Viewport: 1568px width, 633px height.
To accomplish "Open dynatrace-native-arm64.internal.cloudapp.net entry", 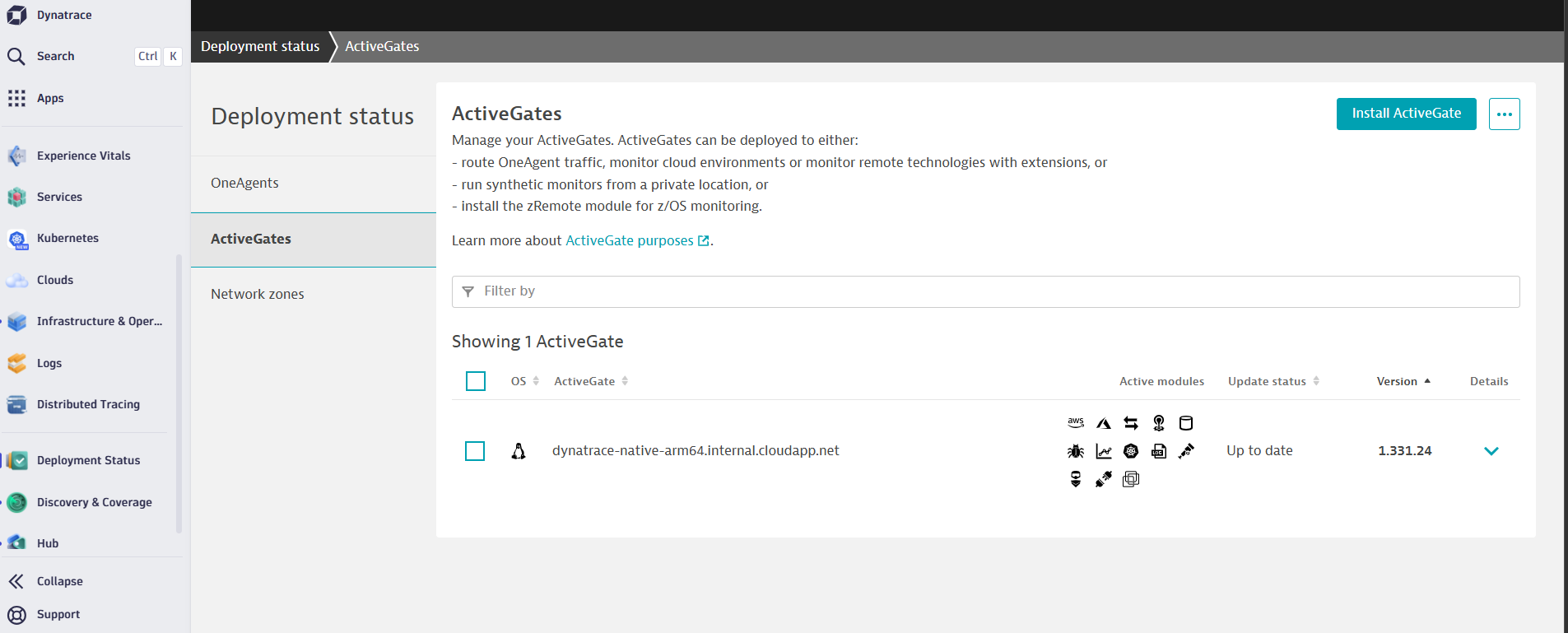I will click(x=696, y=450).
